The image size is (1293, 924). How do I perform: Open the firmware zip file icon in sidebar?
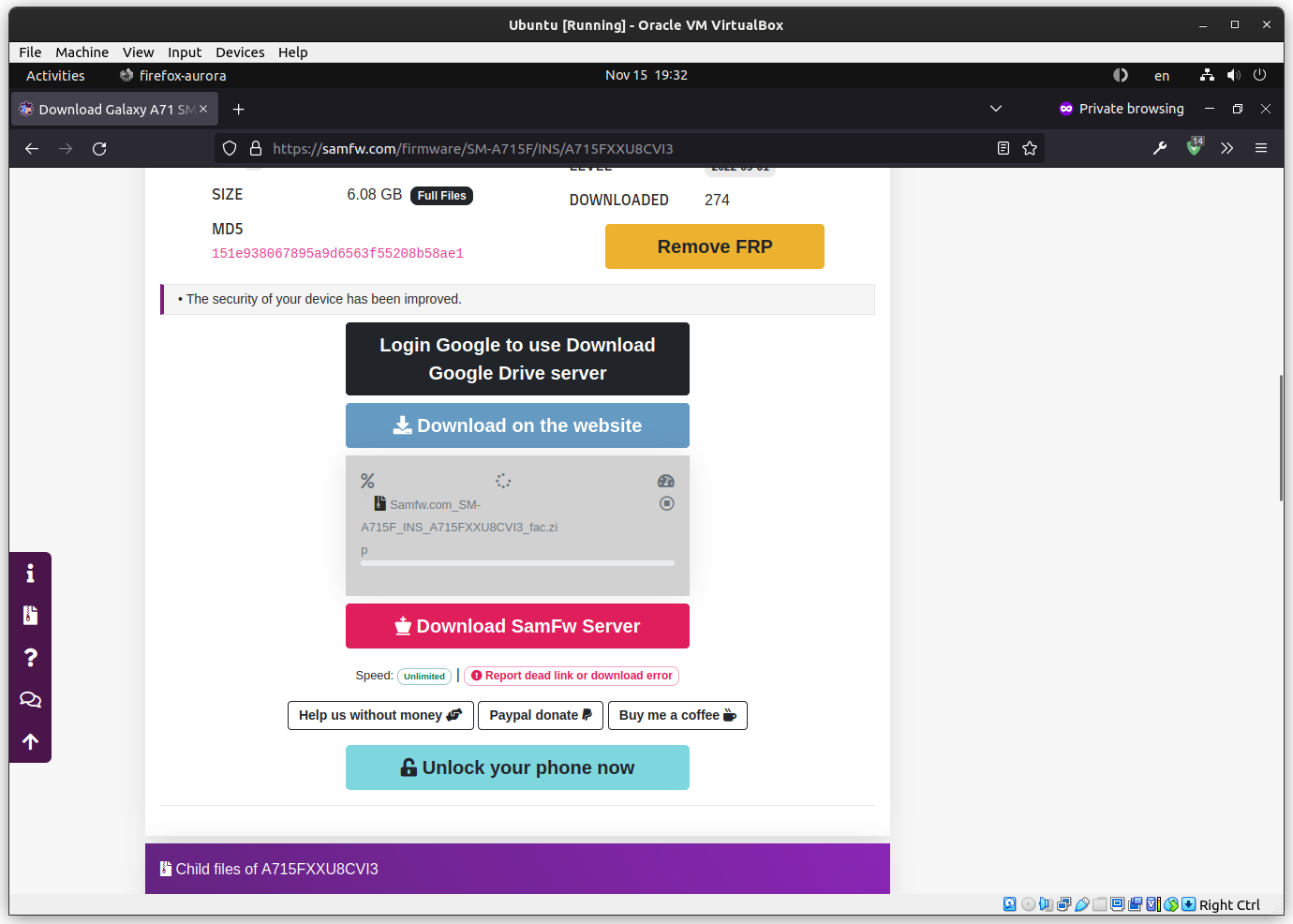(30, 615)
